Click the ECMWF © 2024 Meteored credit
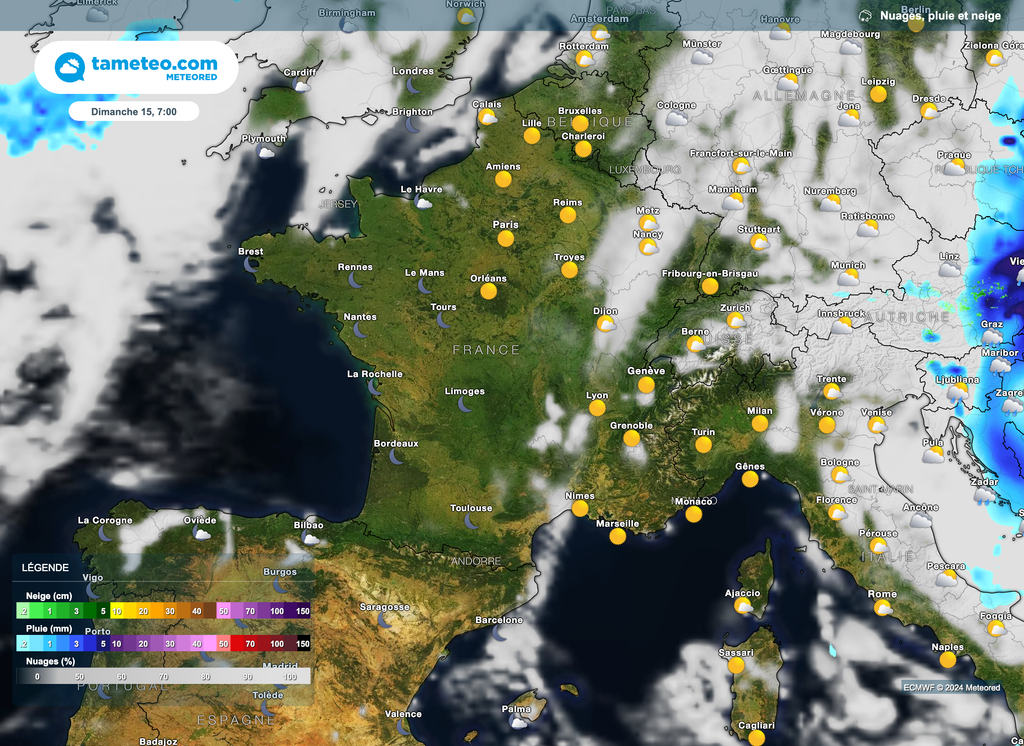This screenshot has width=1024, height=746. (951, 687)
